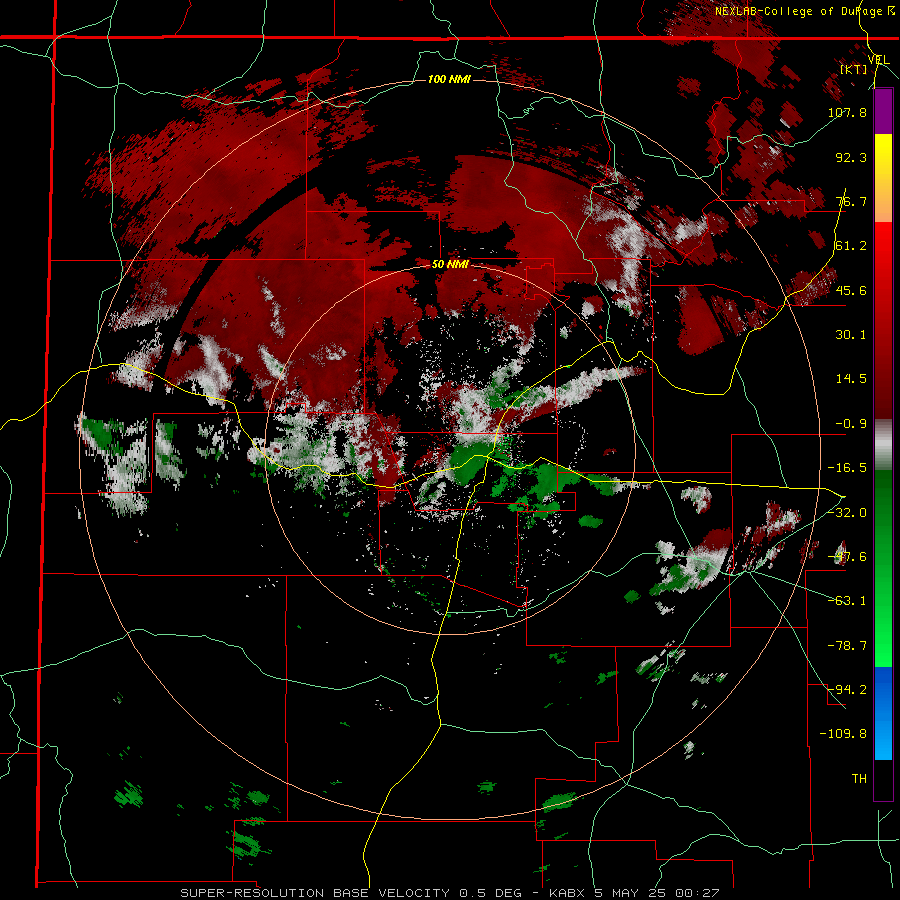Click the 107.8 velocity scale value
The width and height of the screenshot is (900, 900).
coord(847,112)
